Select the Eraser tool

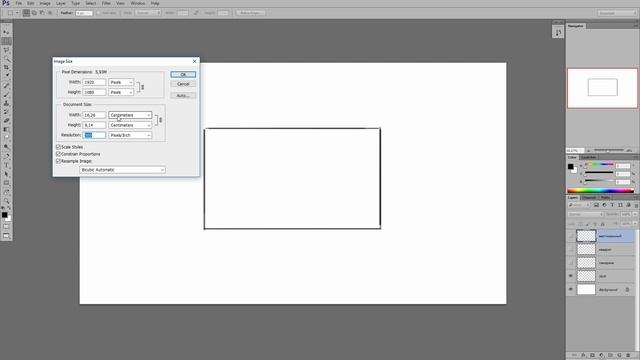tap(6, 121)
